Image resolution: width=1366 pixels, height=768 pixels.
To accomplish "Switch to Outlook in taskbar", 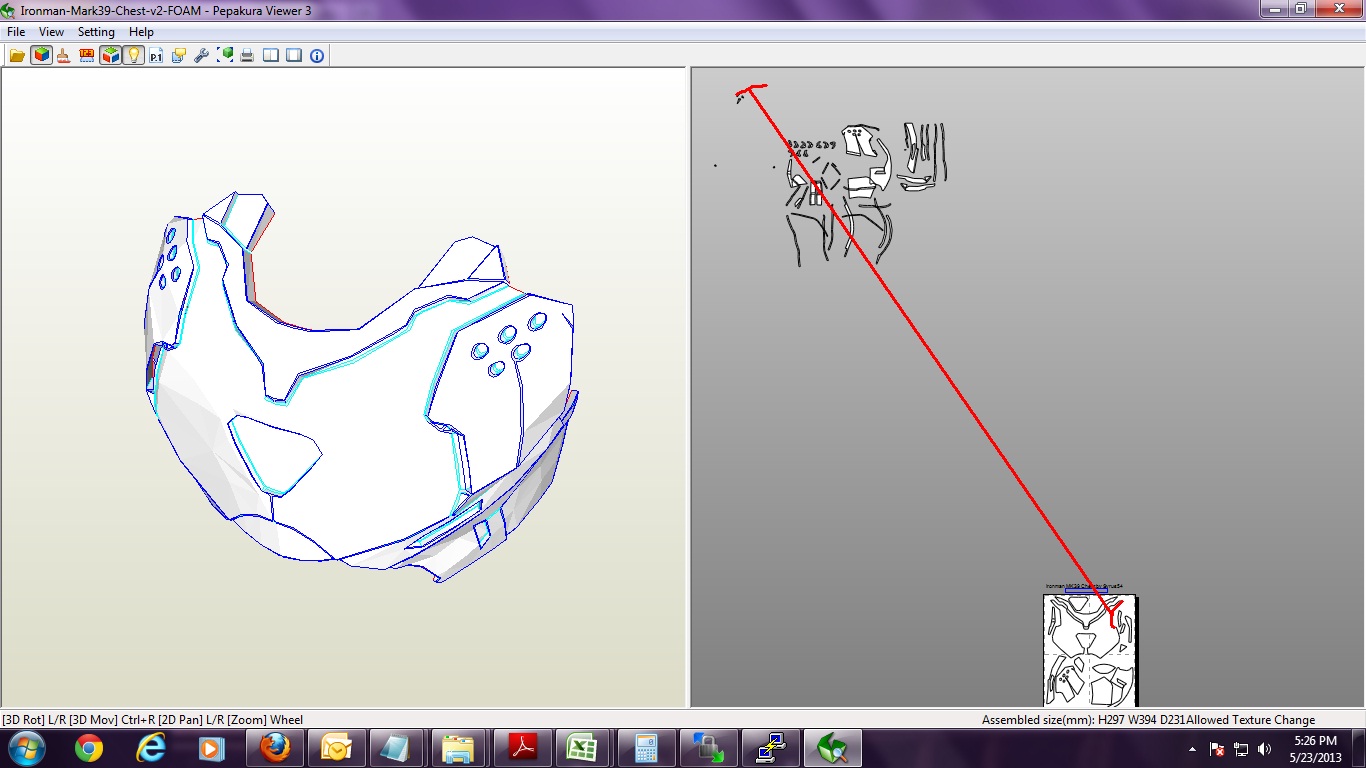I will click(336, 748).
